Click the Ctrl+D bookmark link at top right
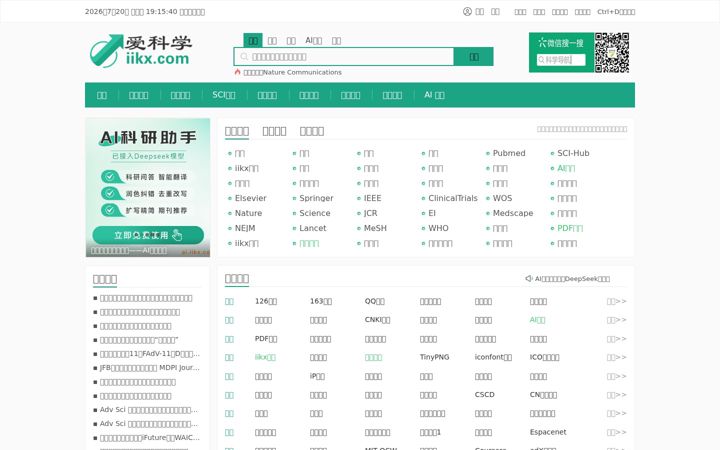Screen dimensions: 720x450 coord(616,11)
